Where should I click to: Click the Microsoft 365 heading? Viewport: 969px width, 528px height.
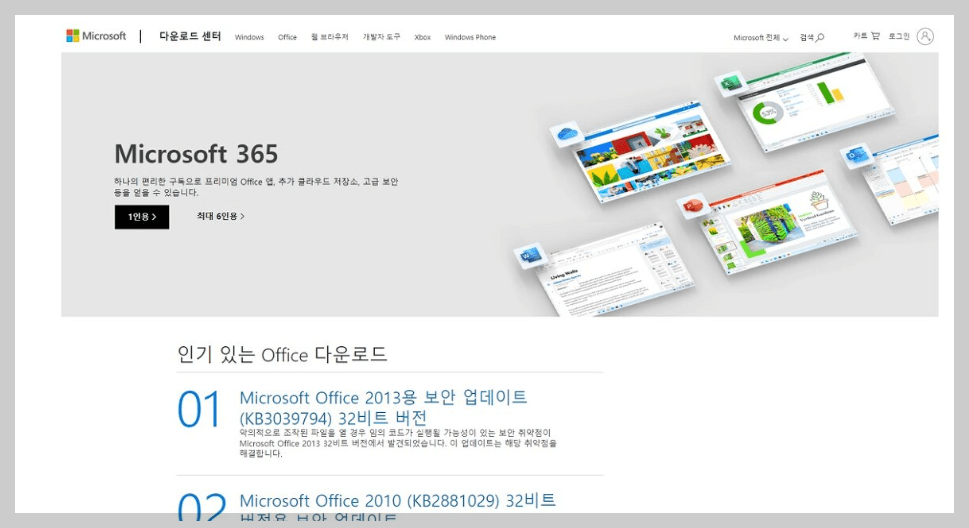tap(197, 154)
